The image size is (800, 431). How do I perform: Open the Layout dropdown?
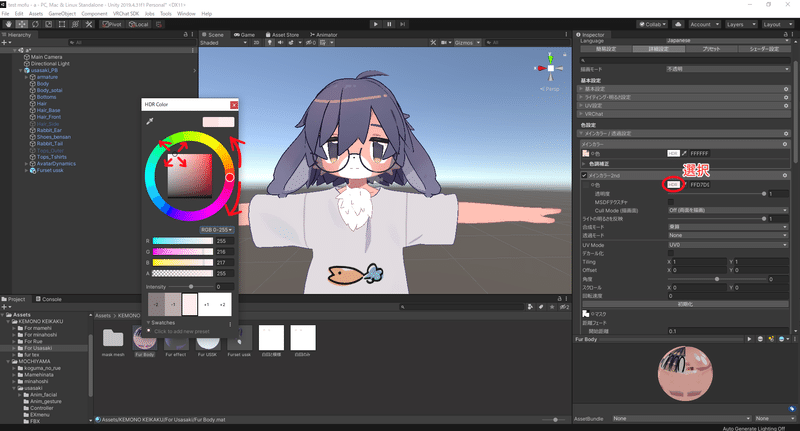click(777, 24)
